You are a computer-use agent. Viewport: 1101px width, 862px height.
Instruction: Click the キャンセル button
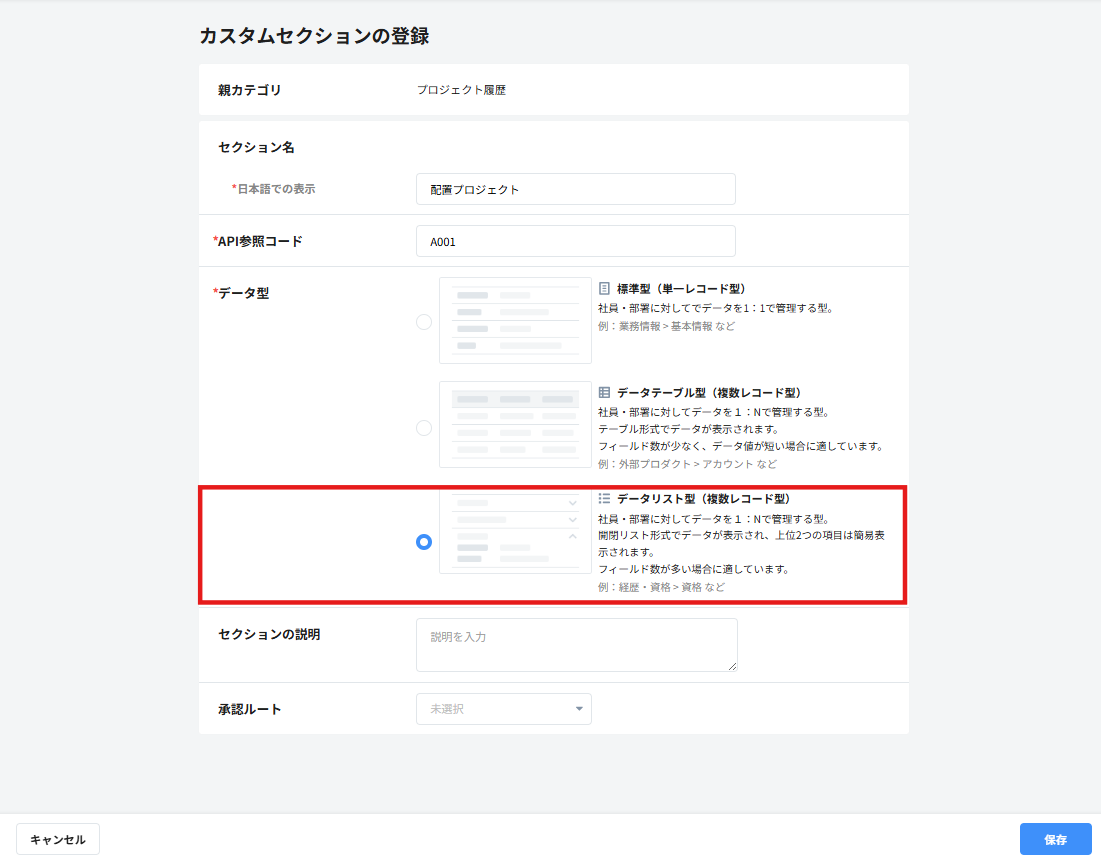click(x=58, y=840)
